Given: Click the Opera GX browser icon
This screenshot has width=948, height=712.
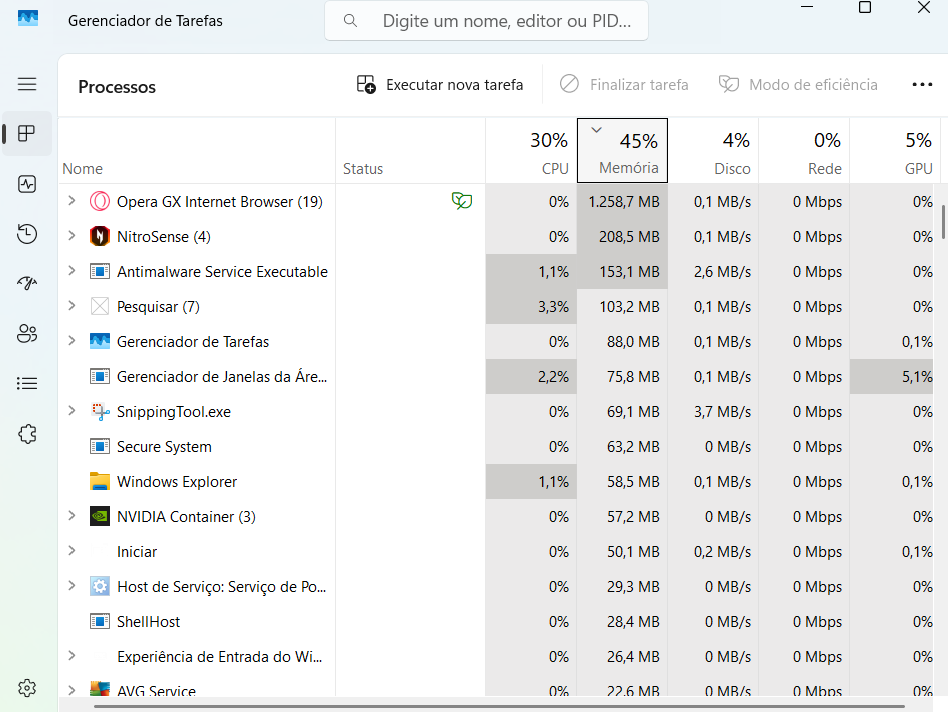Looking at the screenshot, I should pyautogui.click(x=100, y=202).
